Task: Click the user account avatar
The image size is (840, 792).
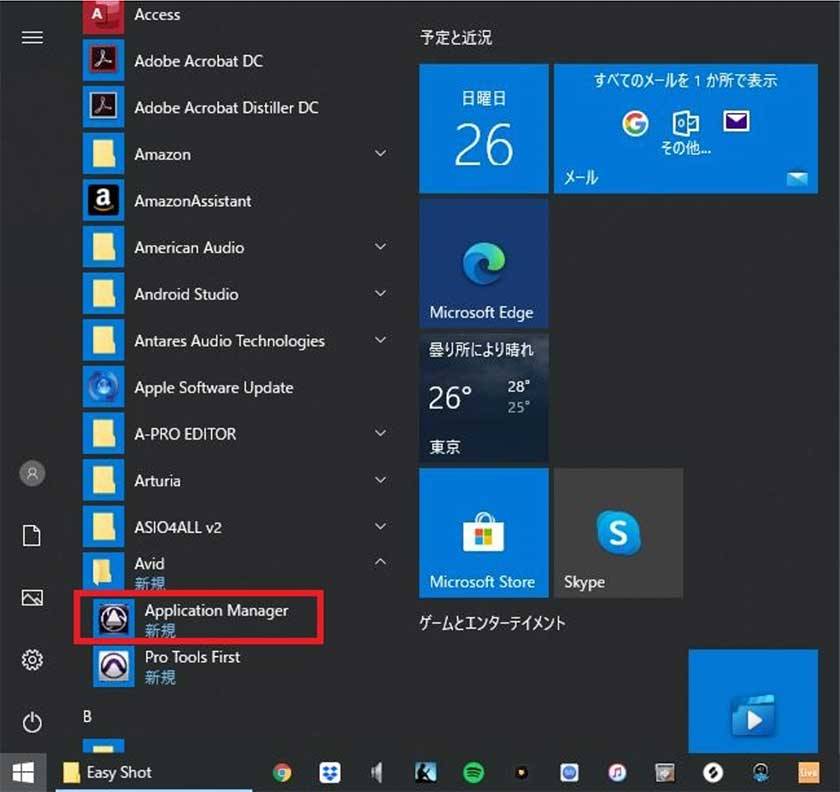Action: 32,473
